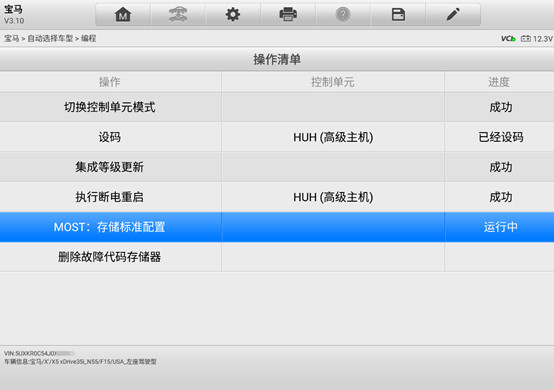Click the vehicle swap icon
Image resolution: width=554 pixels, height=390 pixels.
pyautogui.click(x=178, y=15)
